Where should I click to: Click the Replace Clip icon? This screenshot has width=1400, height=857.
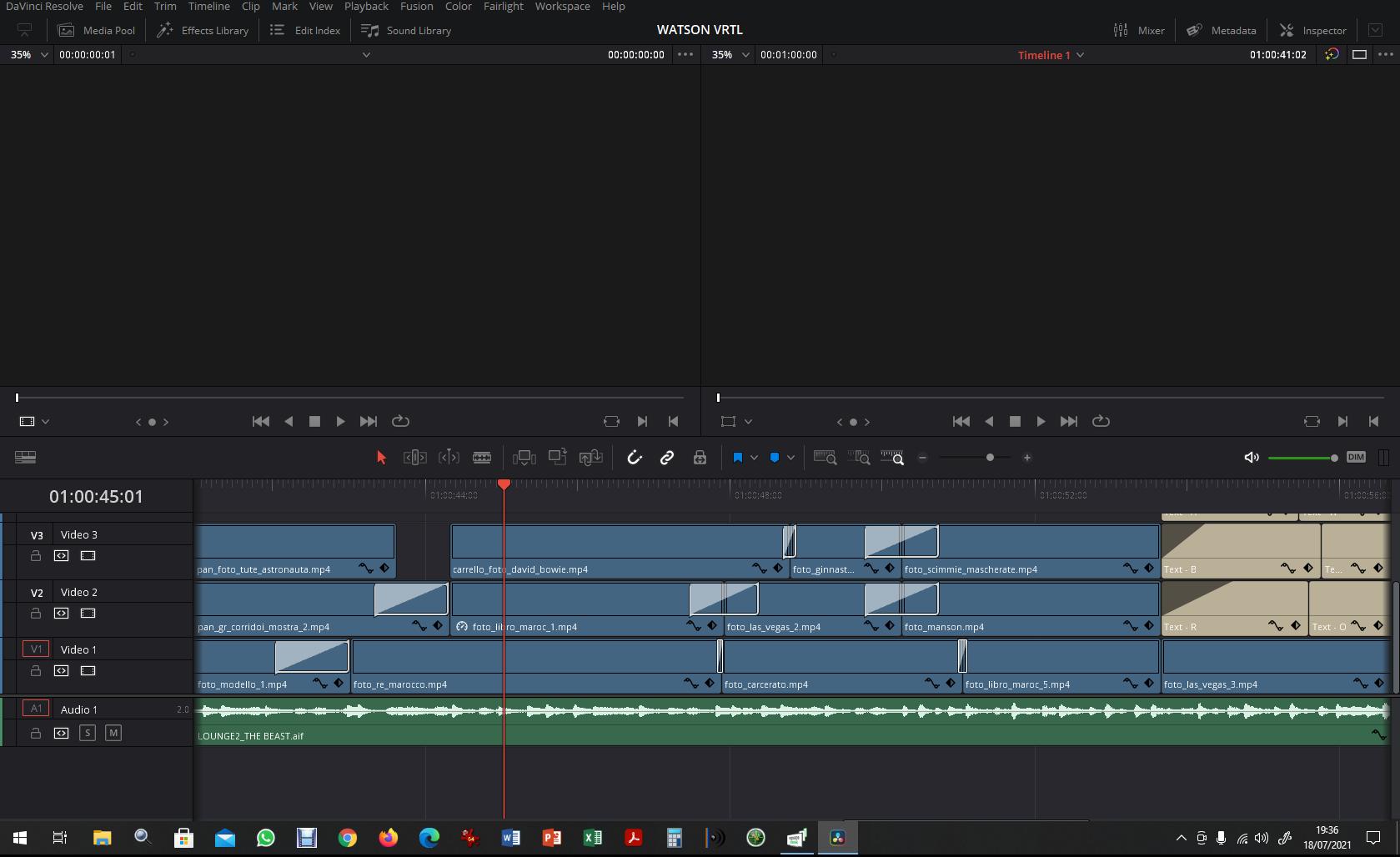(590, 458)
